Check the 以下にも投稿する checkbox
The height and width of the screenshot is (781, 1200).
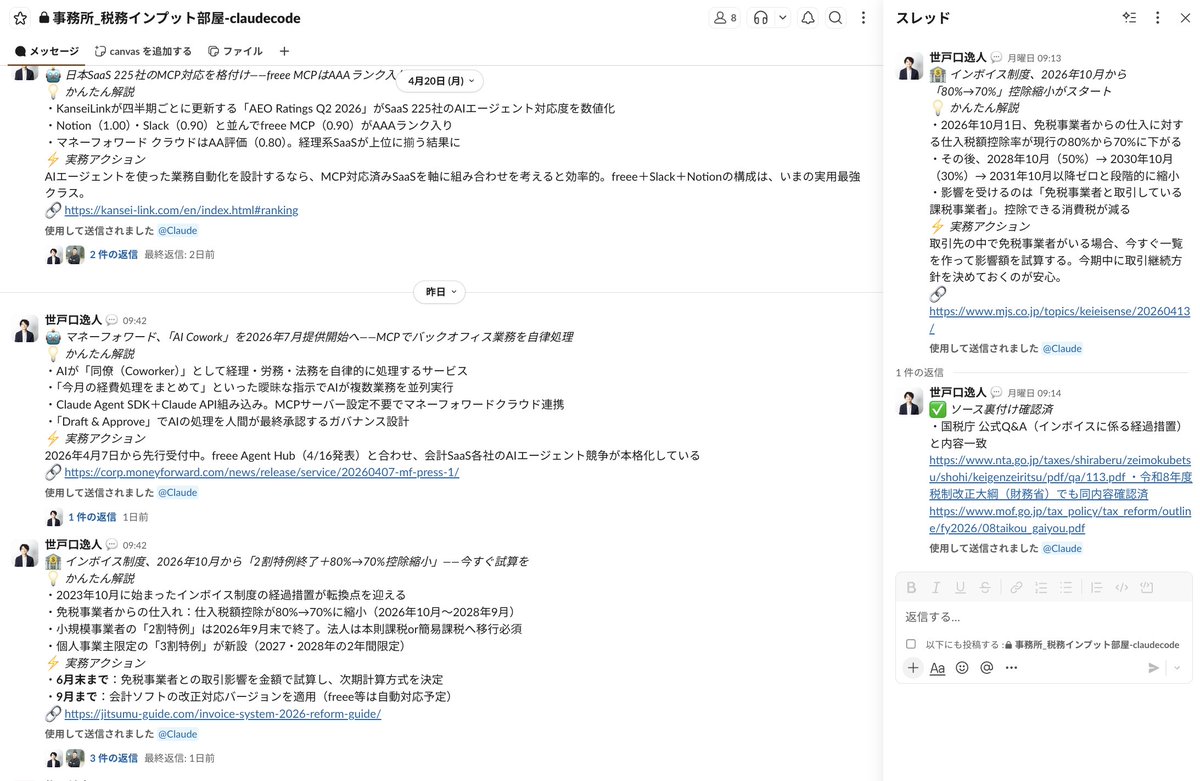[911, 645]
